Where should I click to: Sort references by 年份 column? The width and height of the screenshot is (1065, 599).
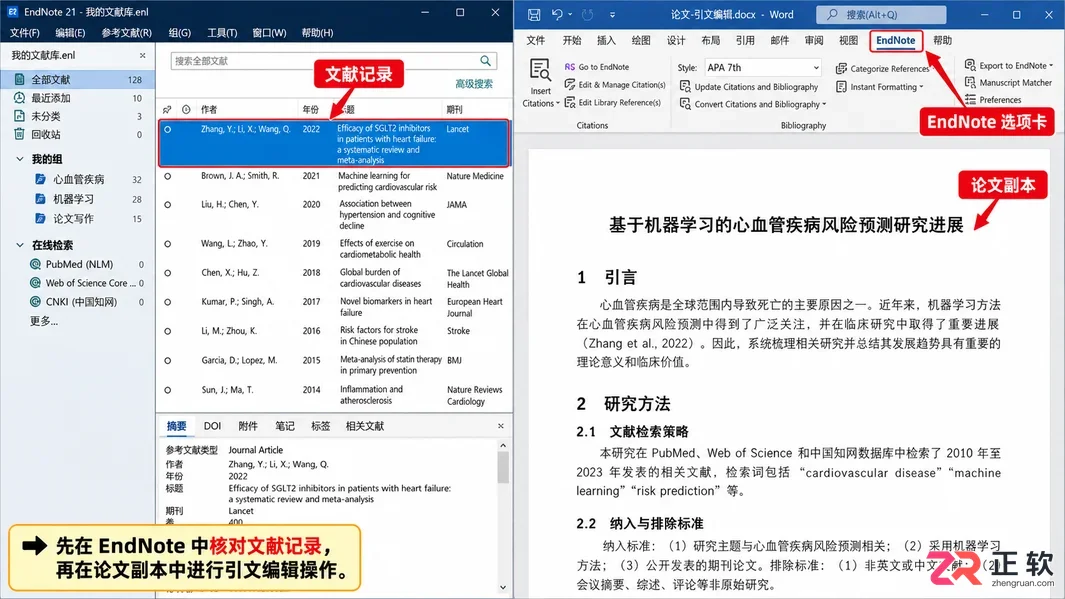[310, 109]
